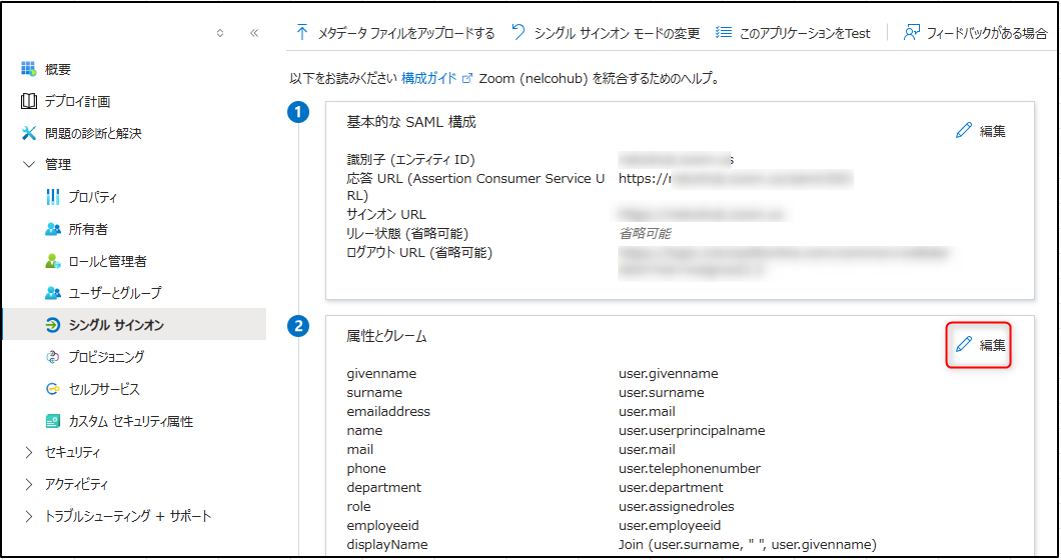Viewport: 1061px width, 560px height.
Task: Click the 属性とクレーム heading
Action: [386, 336]
